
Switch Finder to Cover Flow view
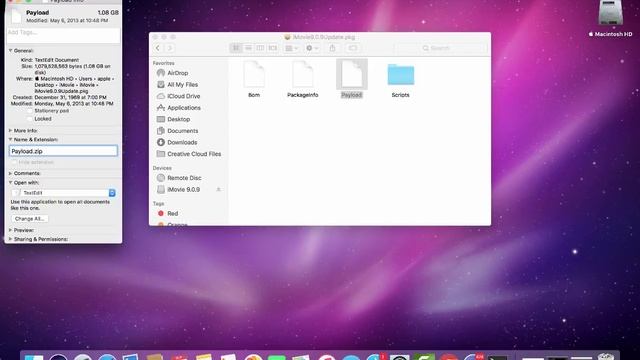click(272, 48)
